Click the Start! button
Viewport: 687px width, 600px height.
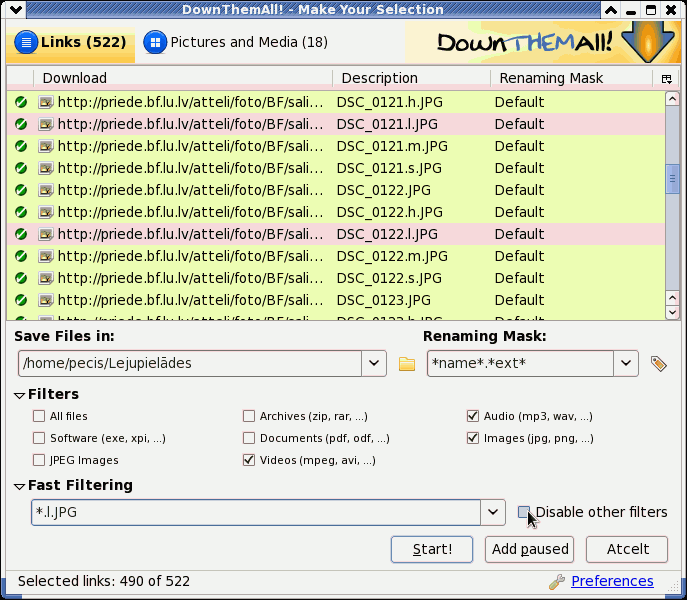click(432, 549)
